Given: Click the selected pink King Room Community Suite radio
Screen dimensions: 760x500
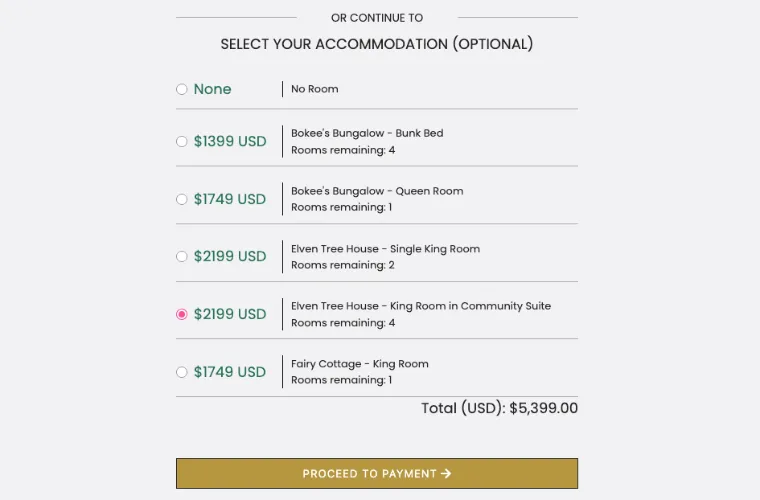Looking at the screenshot, I should tap(182, 314).
